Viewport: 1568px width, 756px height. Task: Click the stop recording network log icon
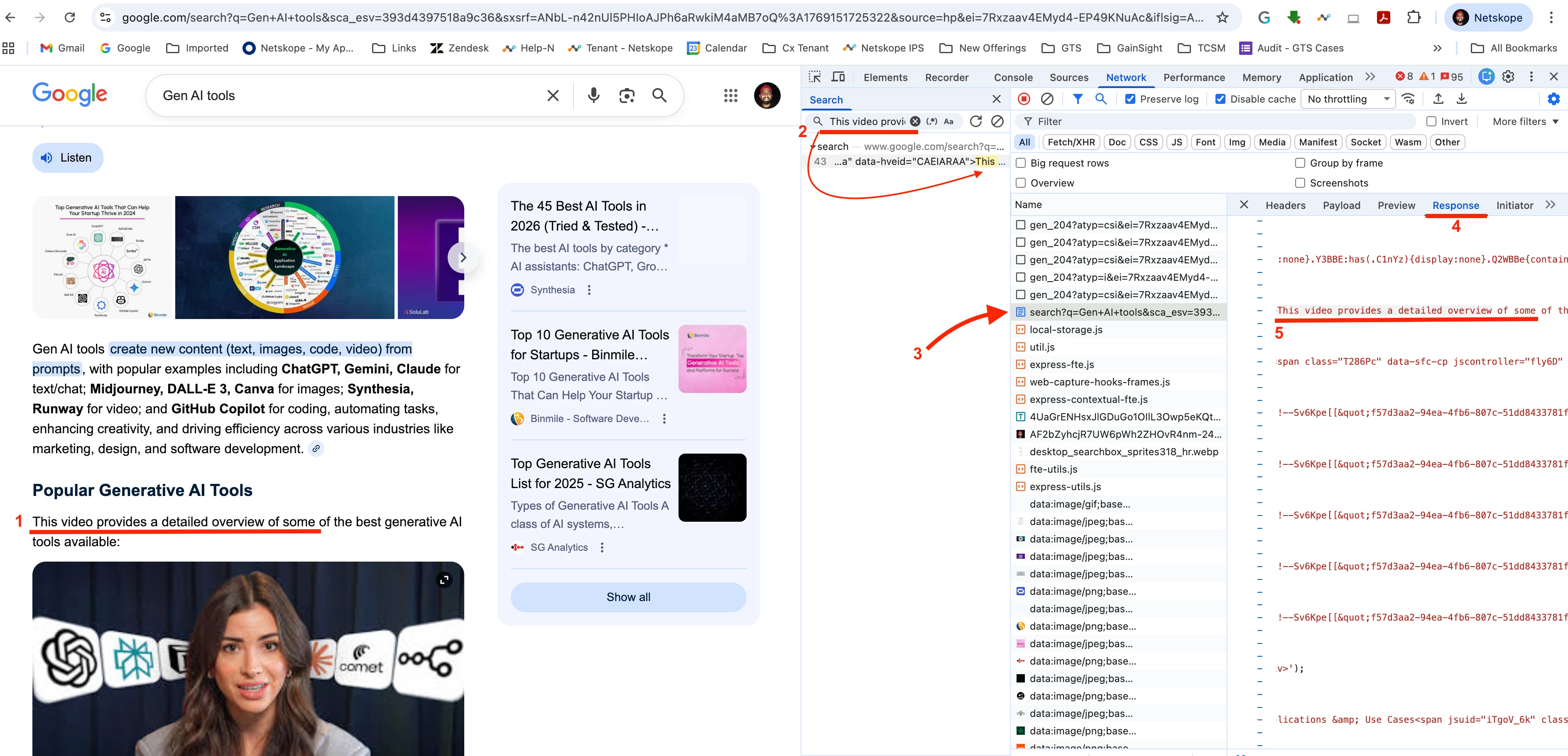click(1024, 98)
